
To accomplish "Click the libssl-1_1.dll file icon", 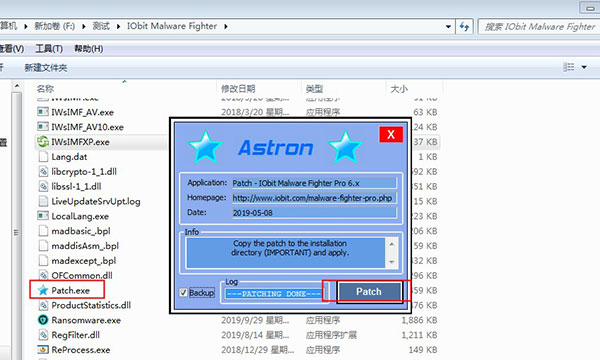I will [43, 186].
